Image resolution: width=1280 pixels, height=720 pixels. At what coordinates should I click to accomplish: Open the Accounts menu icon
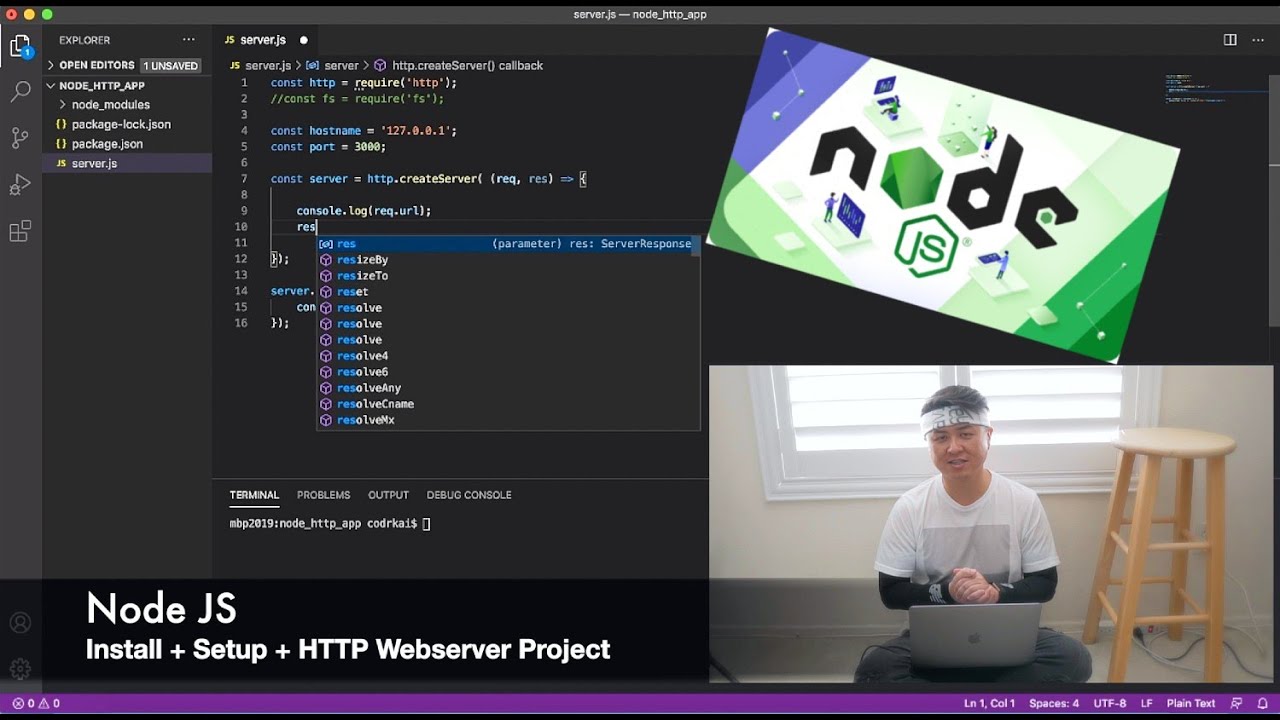pos(20,623)
